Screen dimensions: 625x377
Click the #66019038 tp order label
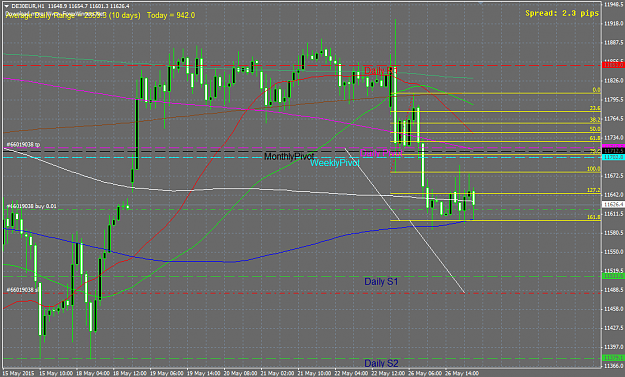point(23,144)
